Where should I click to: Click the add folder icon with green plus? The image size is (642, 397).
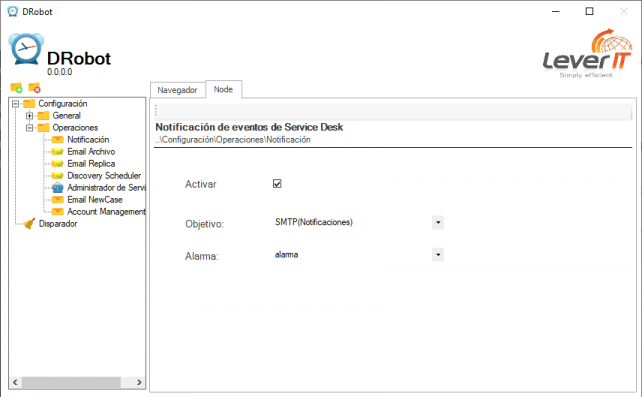tap(16, 88)
